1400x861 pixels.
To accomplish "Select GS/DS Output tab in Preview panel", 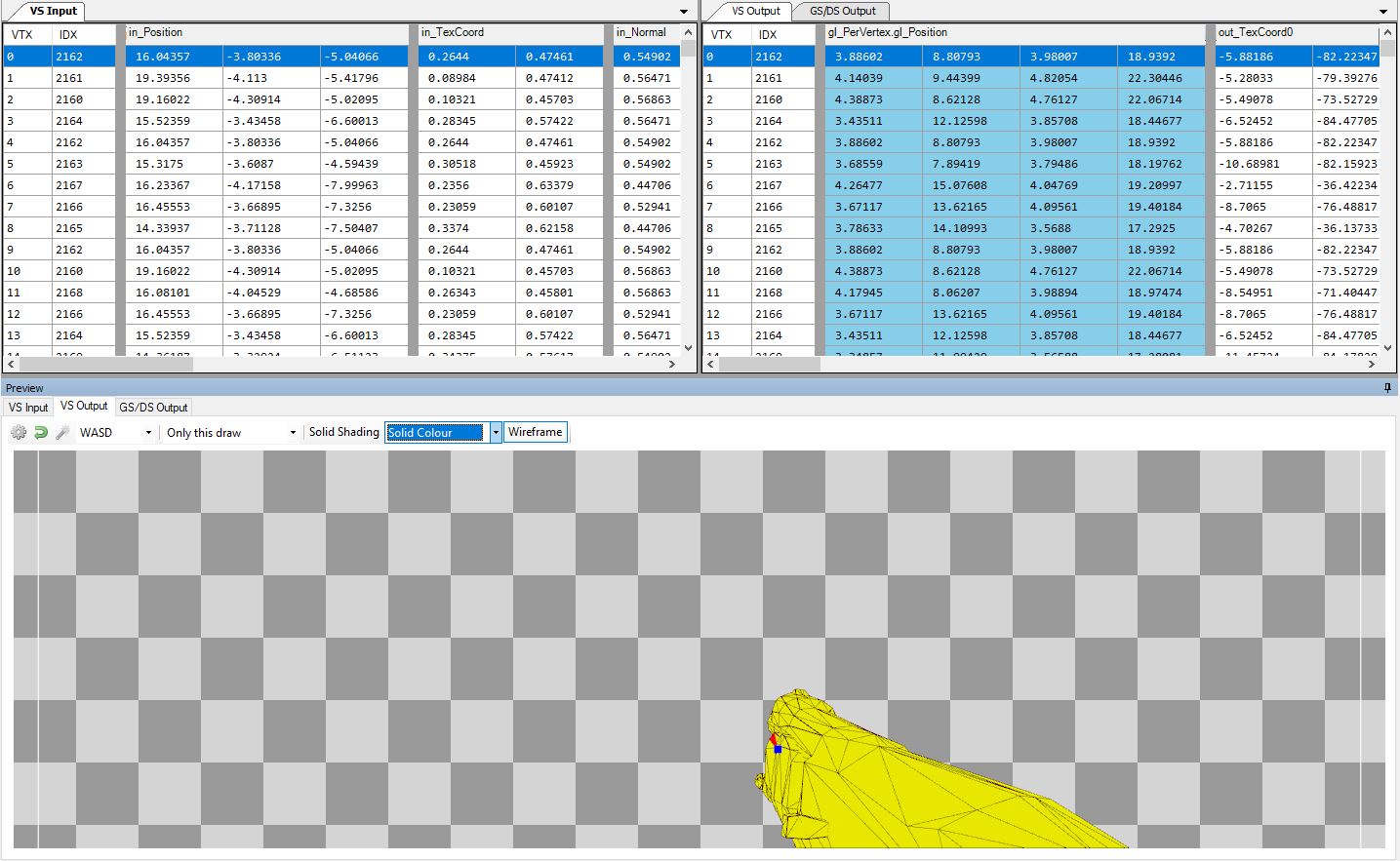I will coord(153,408).
